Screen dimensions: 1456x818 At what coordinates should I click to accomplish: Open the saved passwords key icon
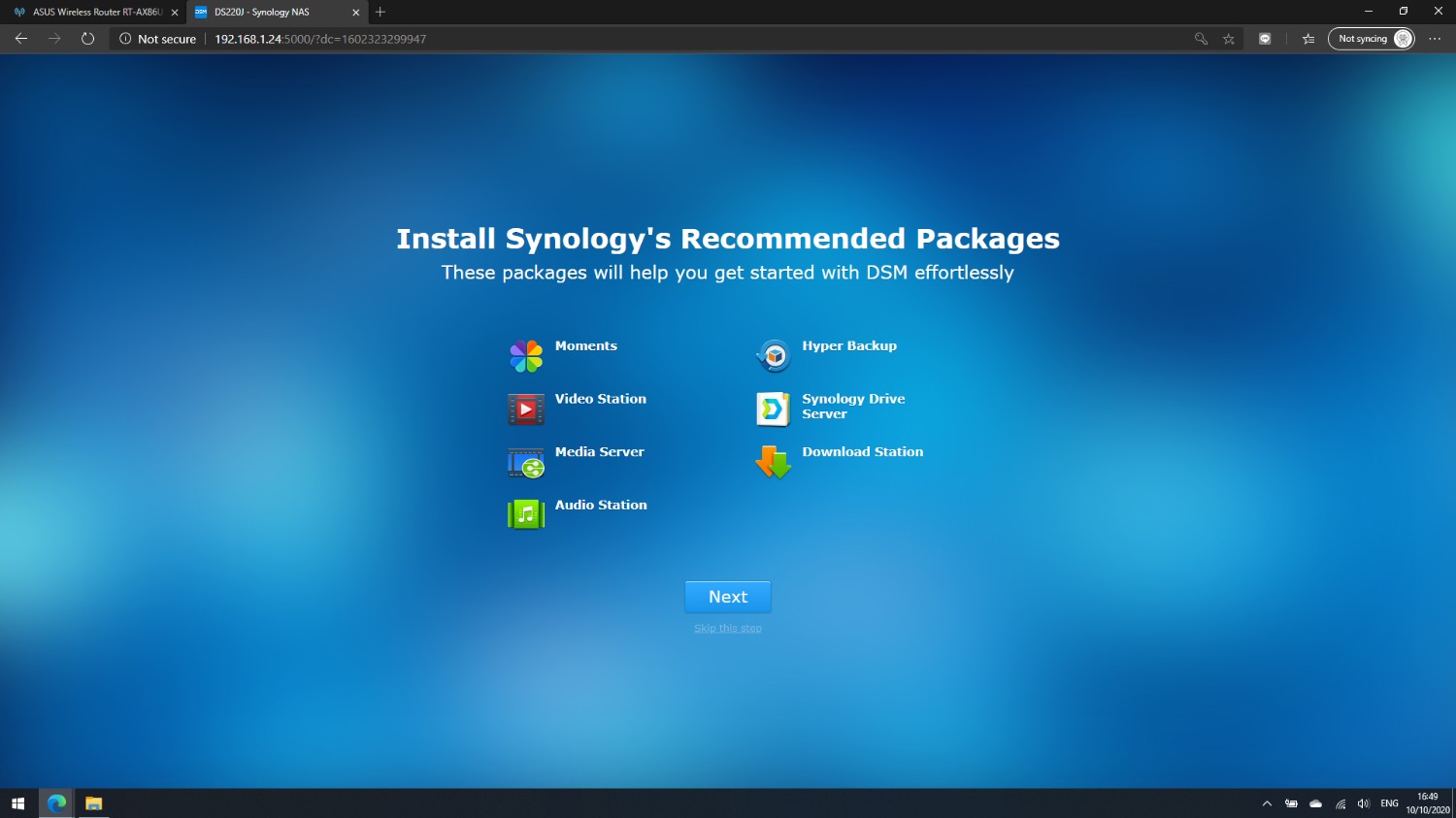point(1201,39)
